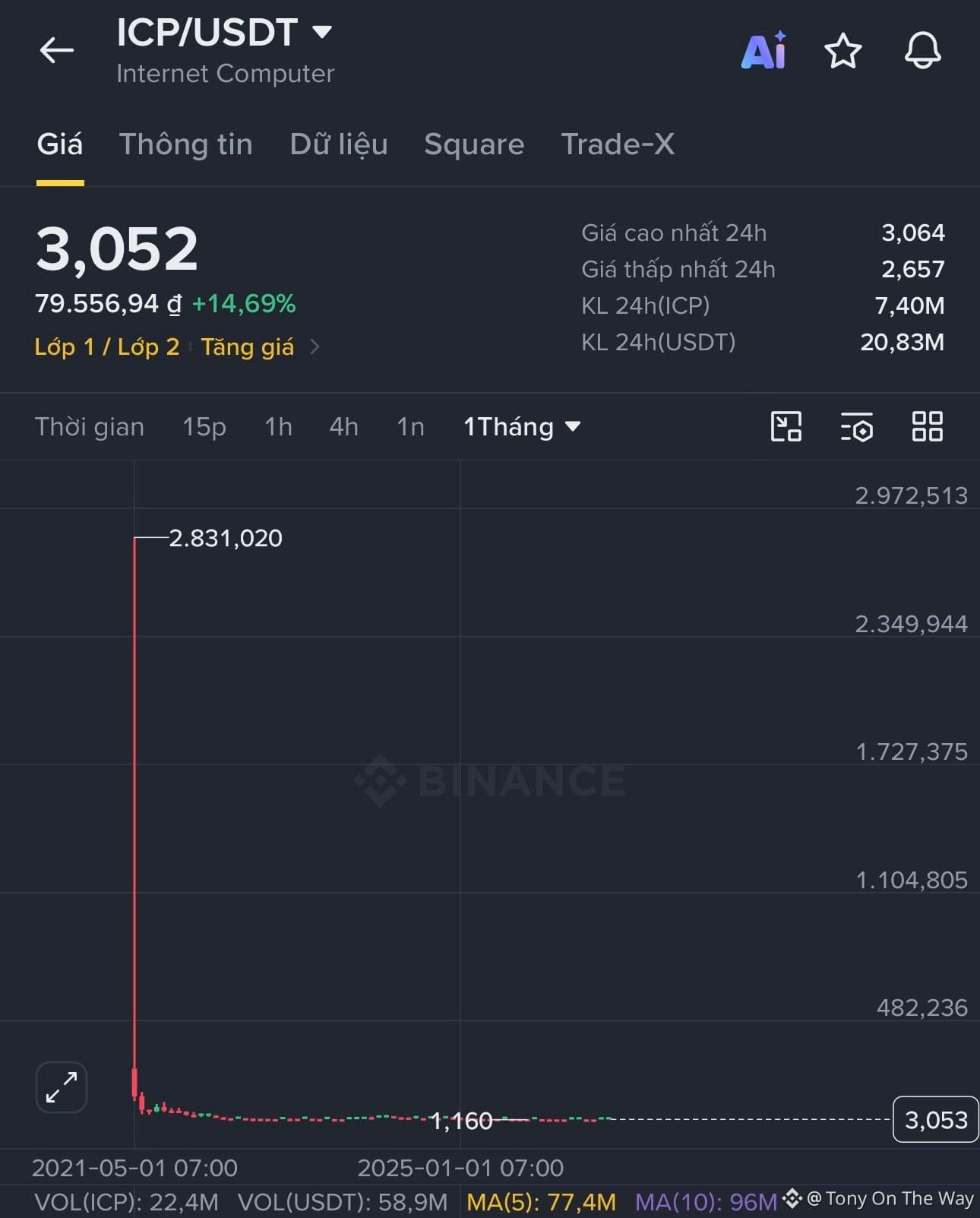980x1218 pixels.
Task: Open the chart drawing tools icon
Action: (786, 426)
